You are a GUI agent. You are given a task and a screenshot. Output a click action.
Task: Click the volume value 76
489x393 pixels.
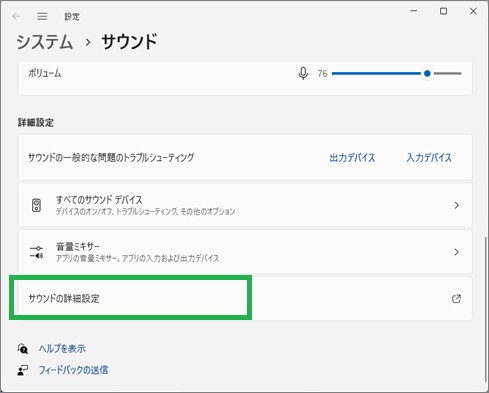(322, 73)
